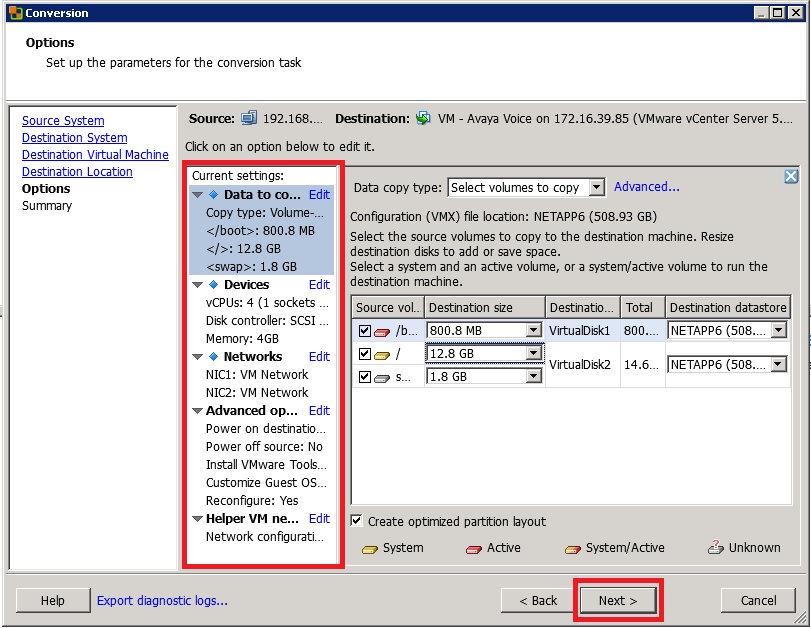Collapse the Networks section in Current settings
This screenshot has width=811, height=628.
pos(197,356)
